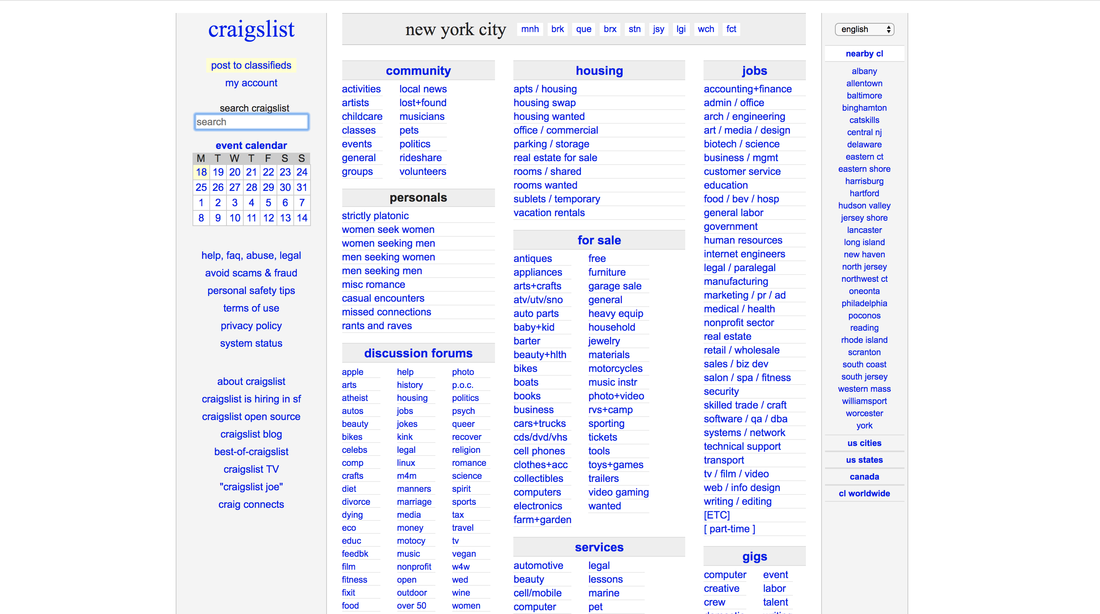Viewport: 1100px width, 614px height.
Task: Open sublets / temporary link
Action: [x=556, y=199]
